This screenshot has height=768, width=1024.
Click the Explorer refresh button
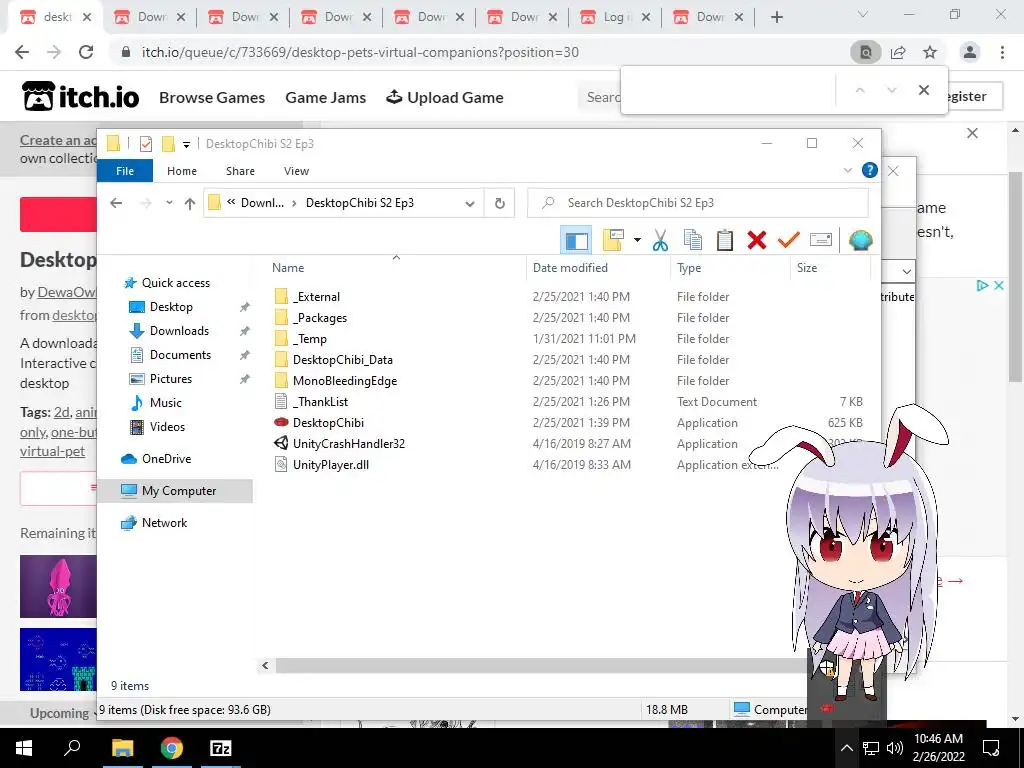pyautogui.click(x=500, y=203)
